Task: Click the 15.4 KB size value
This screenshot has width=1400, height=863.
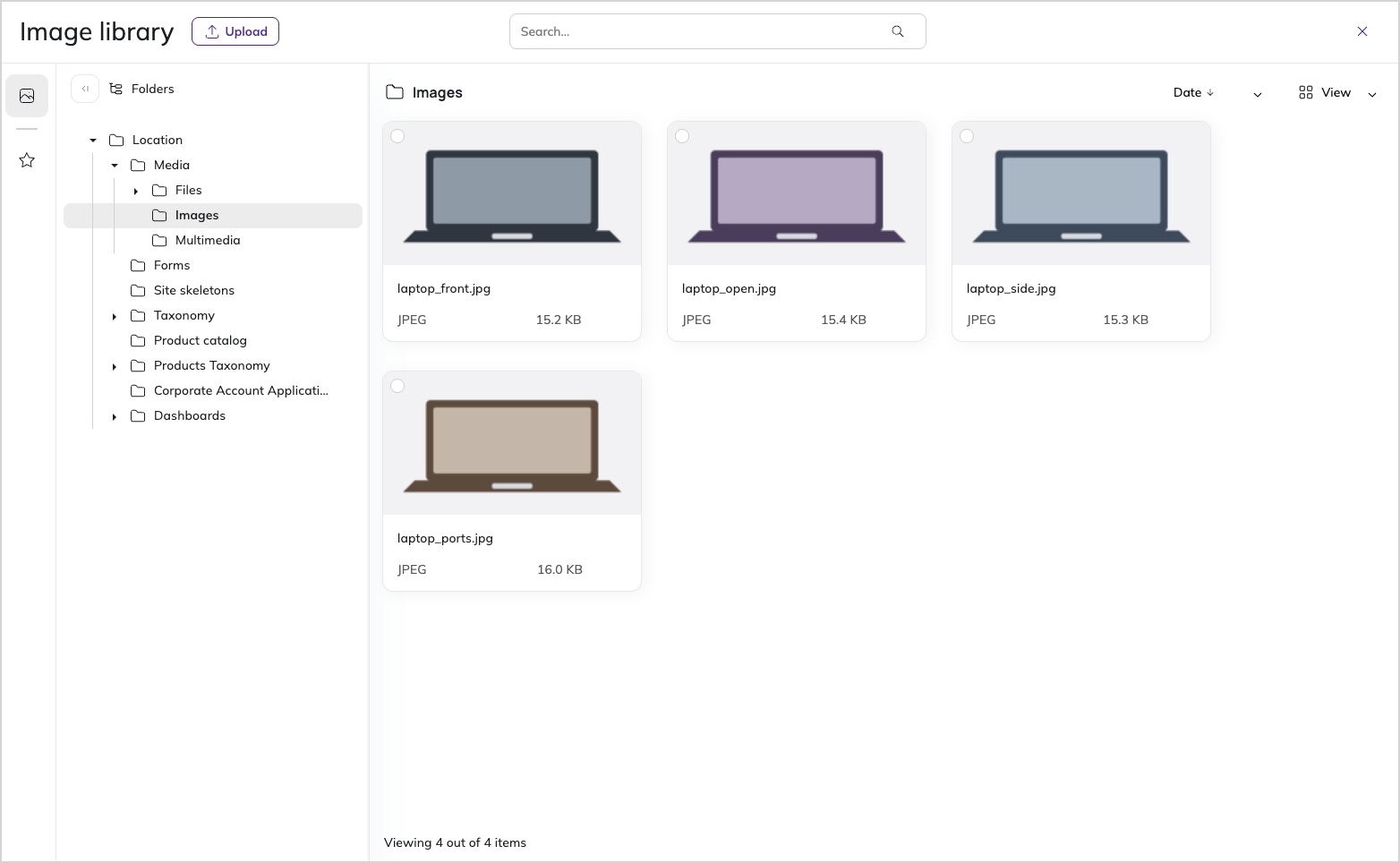Action: point(843,320)
